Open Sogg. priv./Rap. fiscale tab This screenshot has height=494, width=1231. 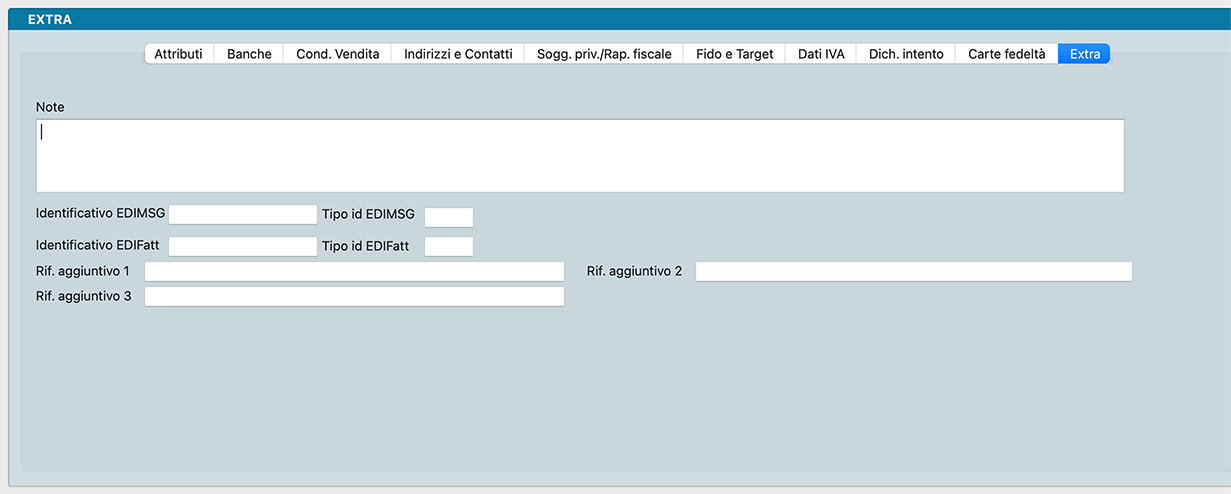(604, 54)
